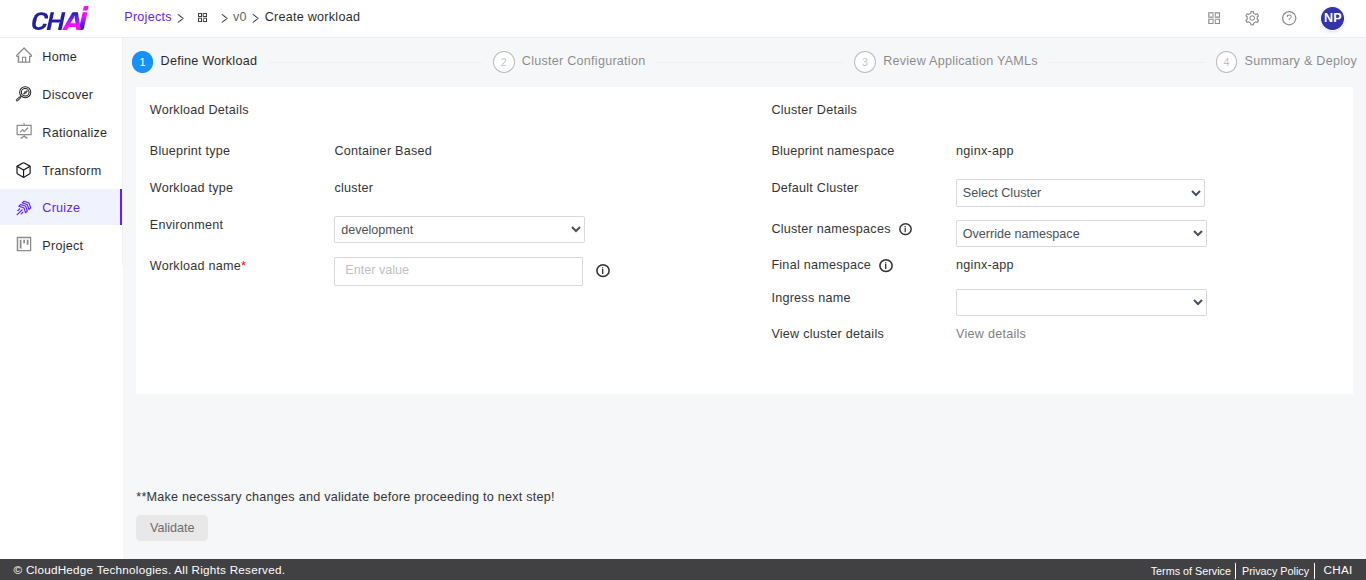
Task: Click the View details link
Action: [x=990, y=334]
